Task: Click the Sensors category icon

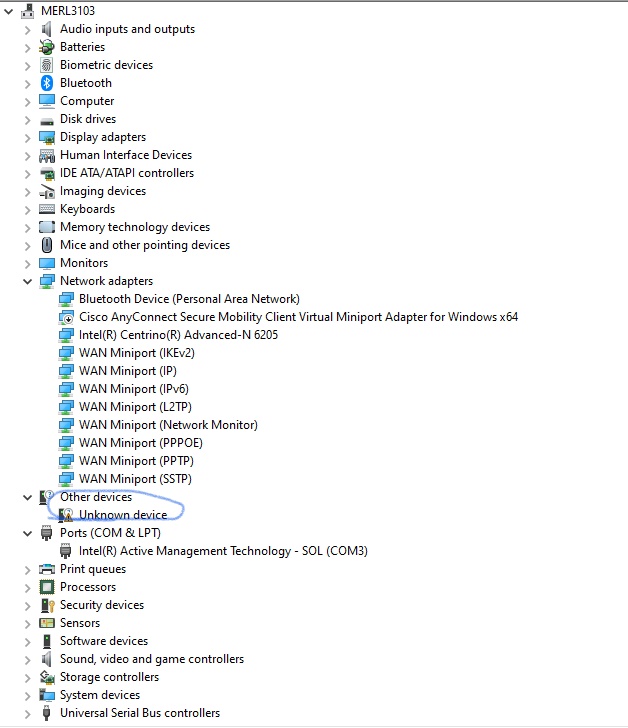Action: (46, 623)
